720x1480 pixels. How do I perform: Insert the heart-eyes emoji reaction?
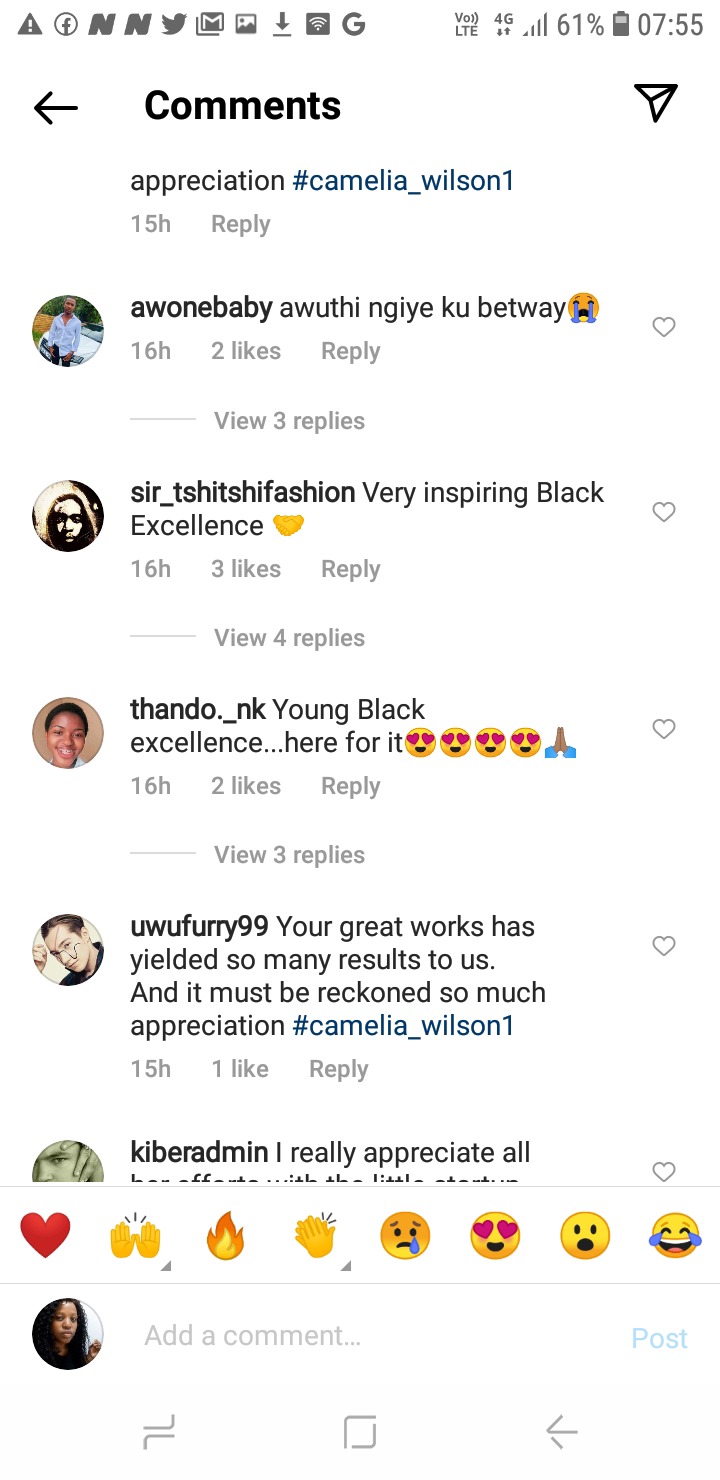(496, 1236)
